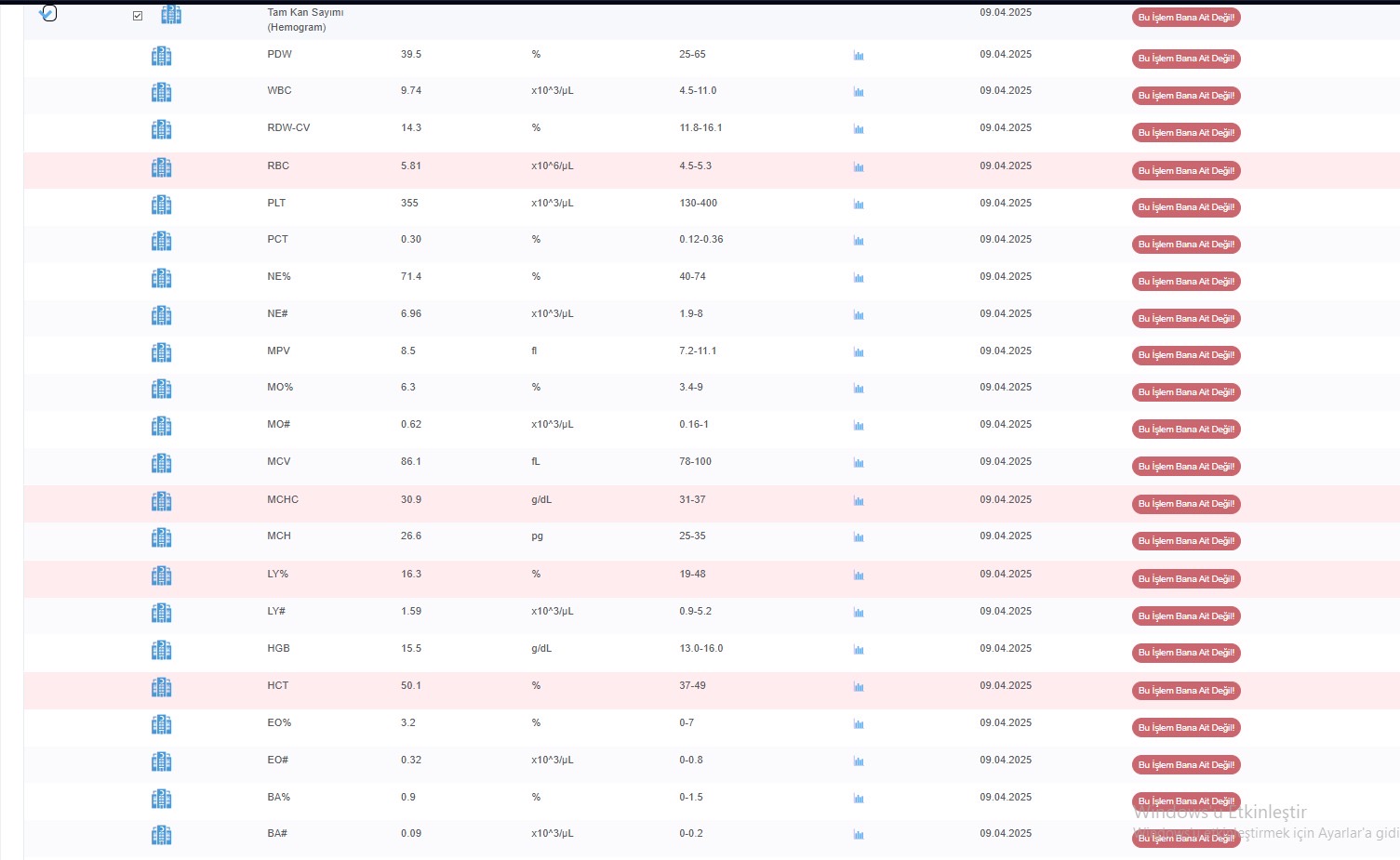The height and width of the screenshot is (860, 1400).
Task: Select the date 09.04.2025 for Tam Kan Sayımı
Action: [x=1006, y=12]
